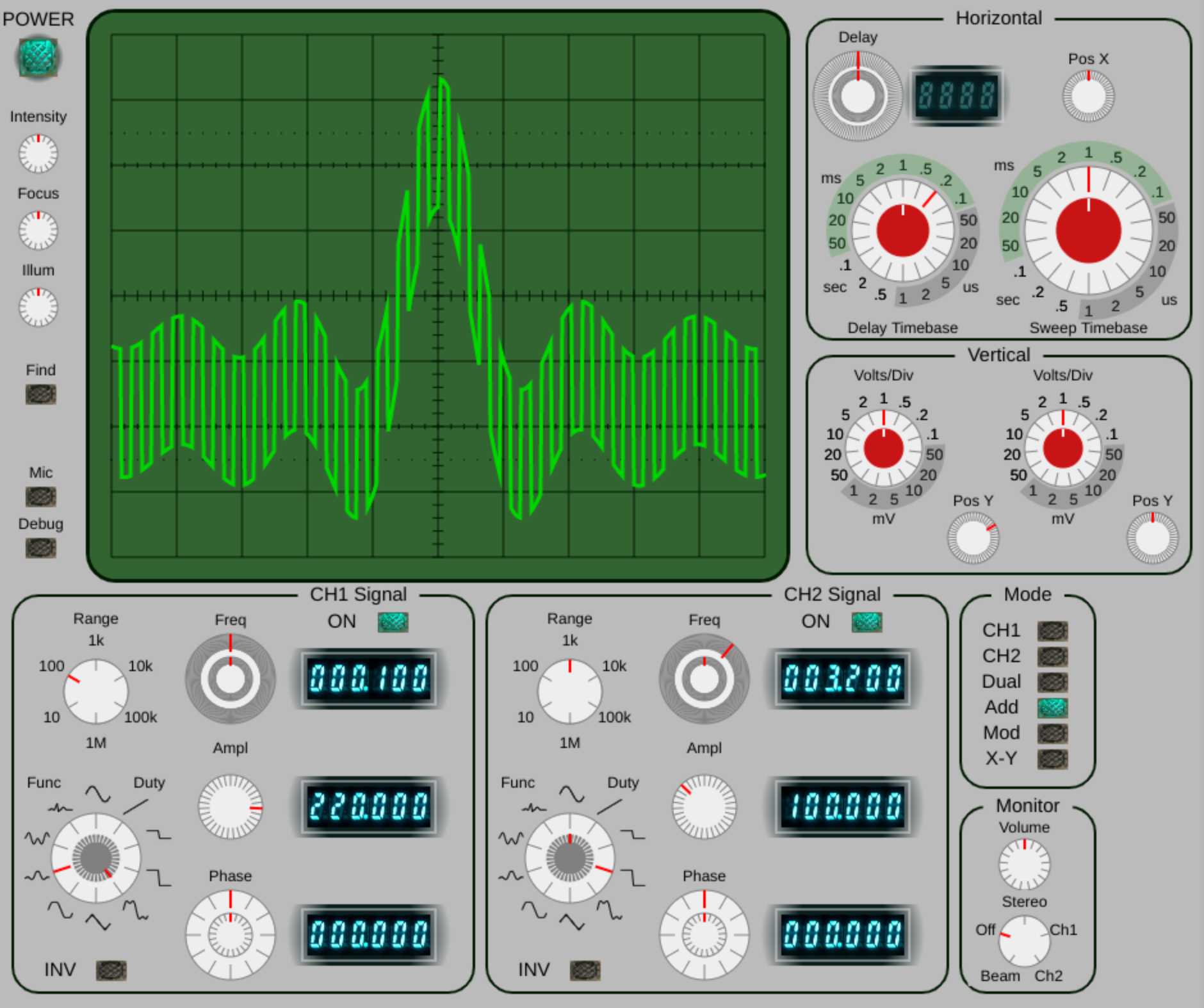The width and height of the screenshot is (1204, 1008).
Task: Click the CH2 Range selector knob
Action: [x=570, y=692]
